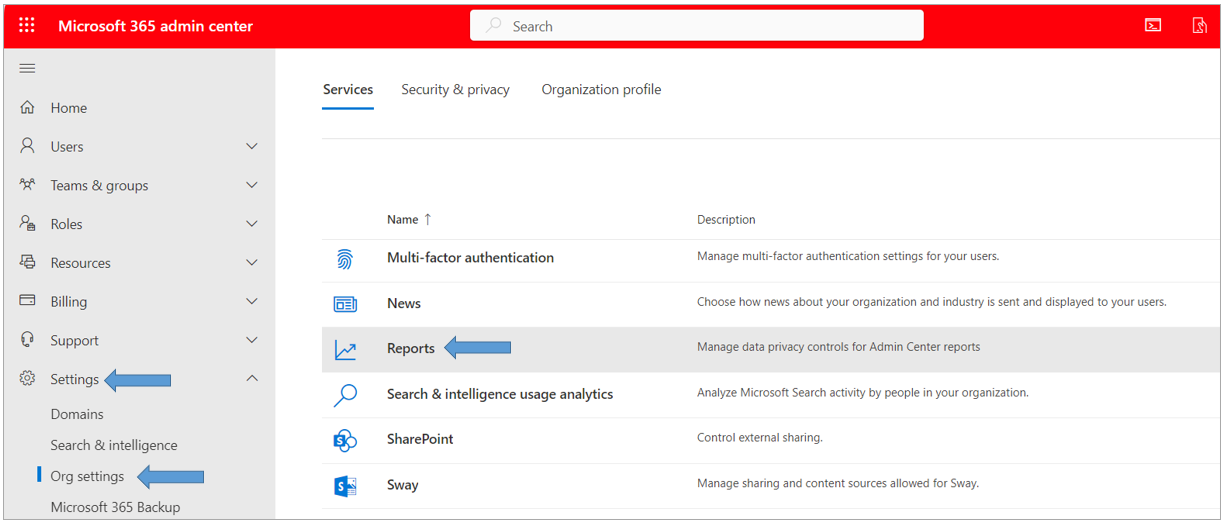The width and height of the screenshot is (1226, 522).
Task: Click 'Manage multi-factor authentication settings' description
Action: pyautogui.click(x=848, y=256)
